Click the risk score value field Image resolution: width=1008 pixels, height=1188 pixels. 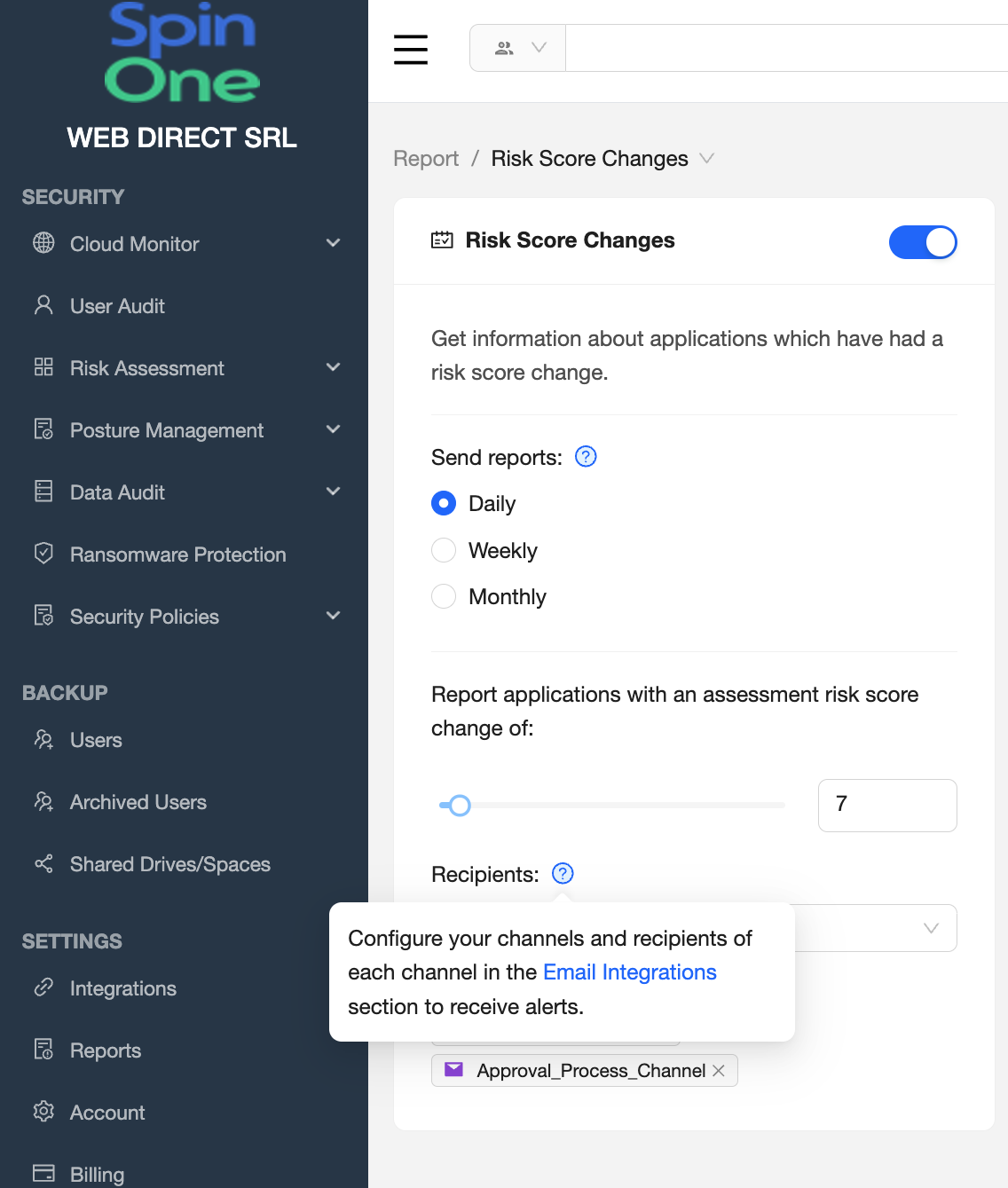[886, 806]
